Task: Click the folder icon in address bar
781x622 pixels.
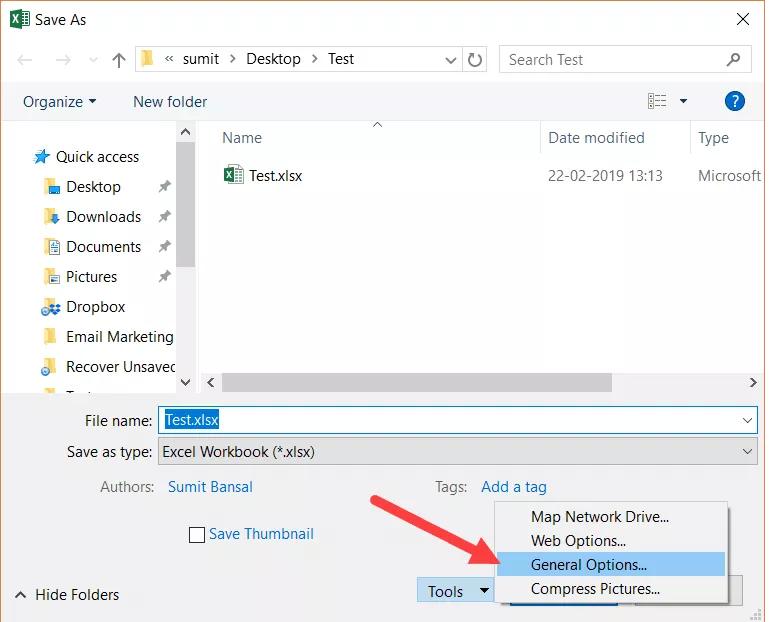Action: coord(147,59)
